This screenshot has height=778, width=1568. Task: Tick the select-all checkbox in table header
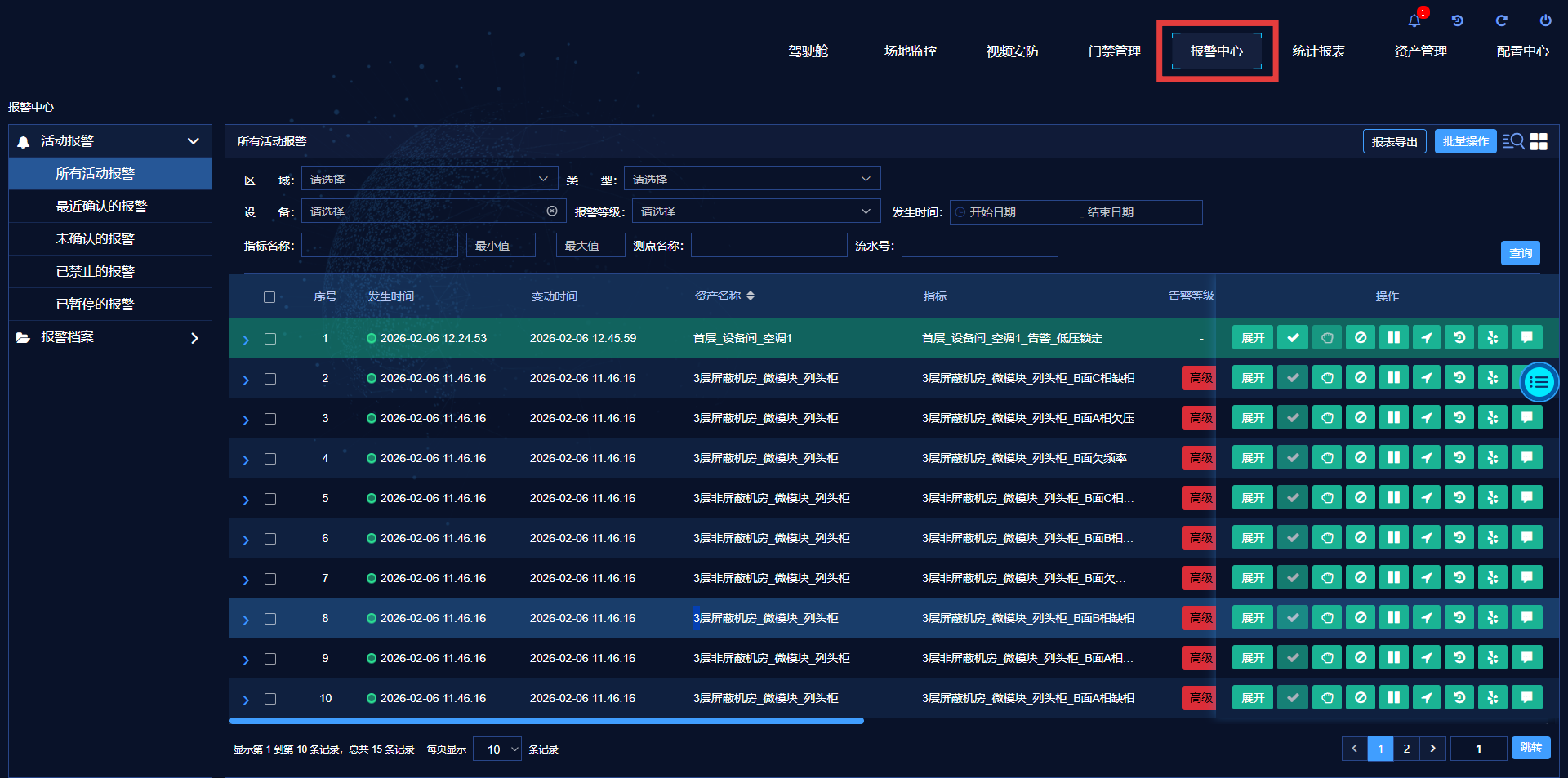coord(269,297)
